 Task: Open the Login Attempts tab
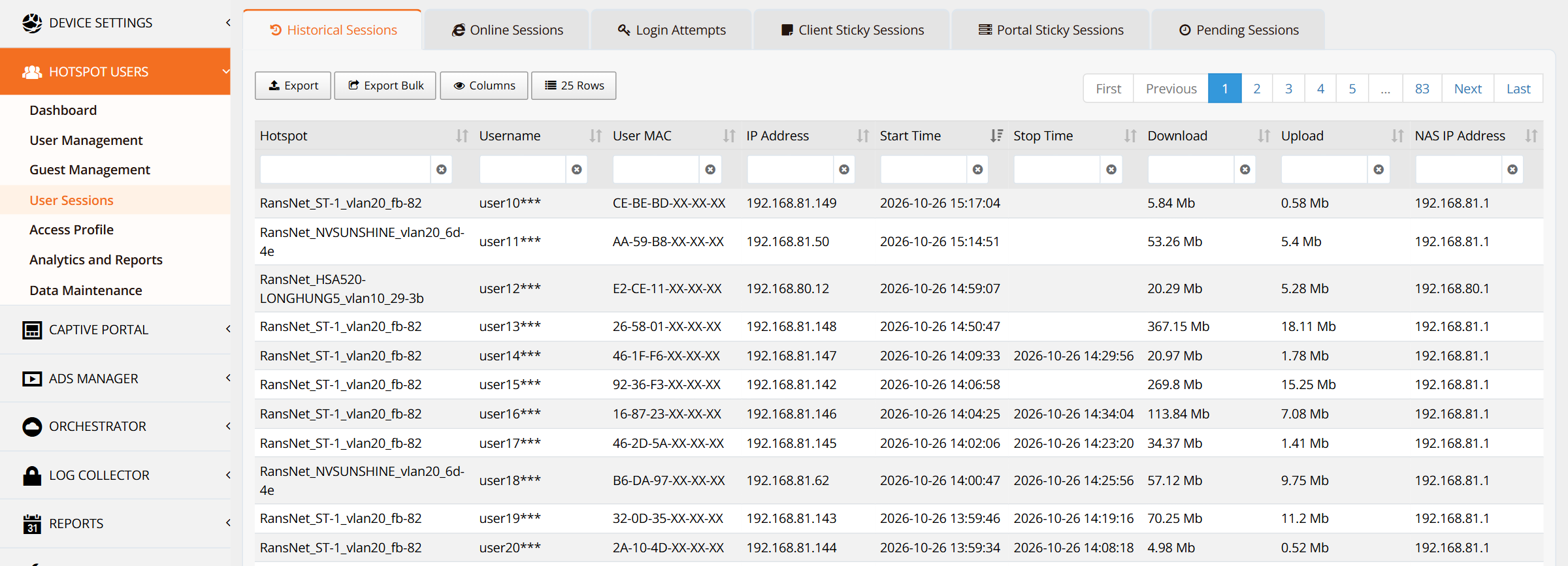tap(672, 30)
